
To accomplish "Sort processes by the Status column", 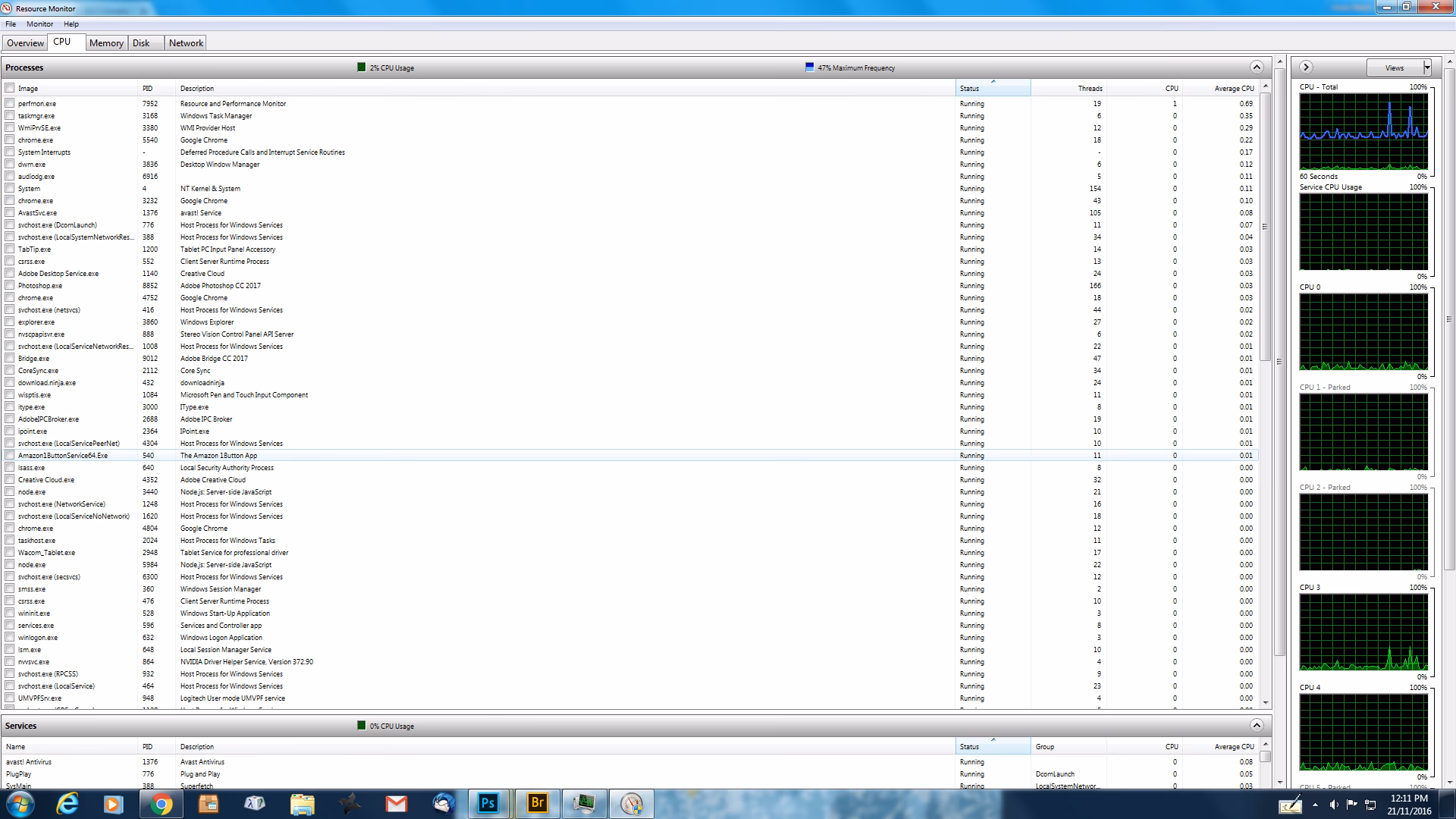I will pyautogui.click(x=993, y=88).
